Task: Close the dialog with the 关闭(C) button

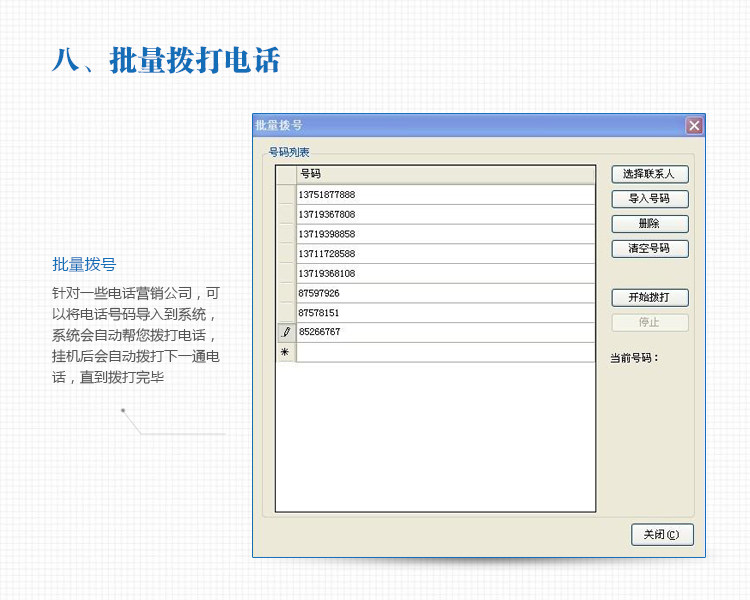Action: (662, 534)
